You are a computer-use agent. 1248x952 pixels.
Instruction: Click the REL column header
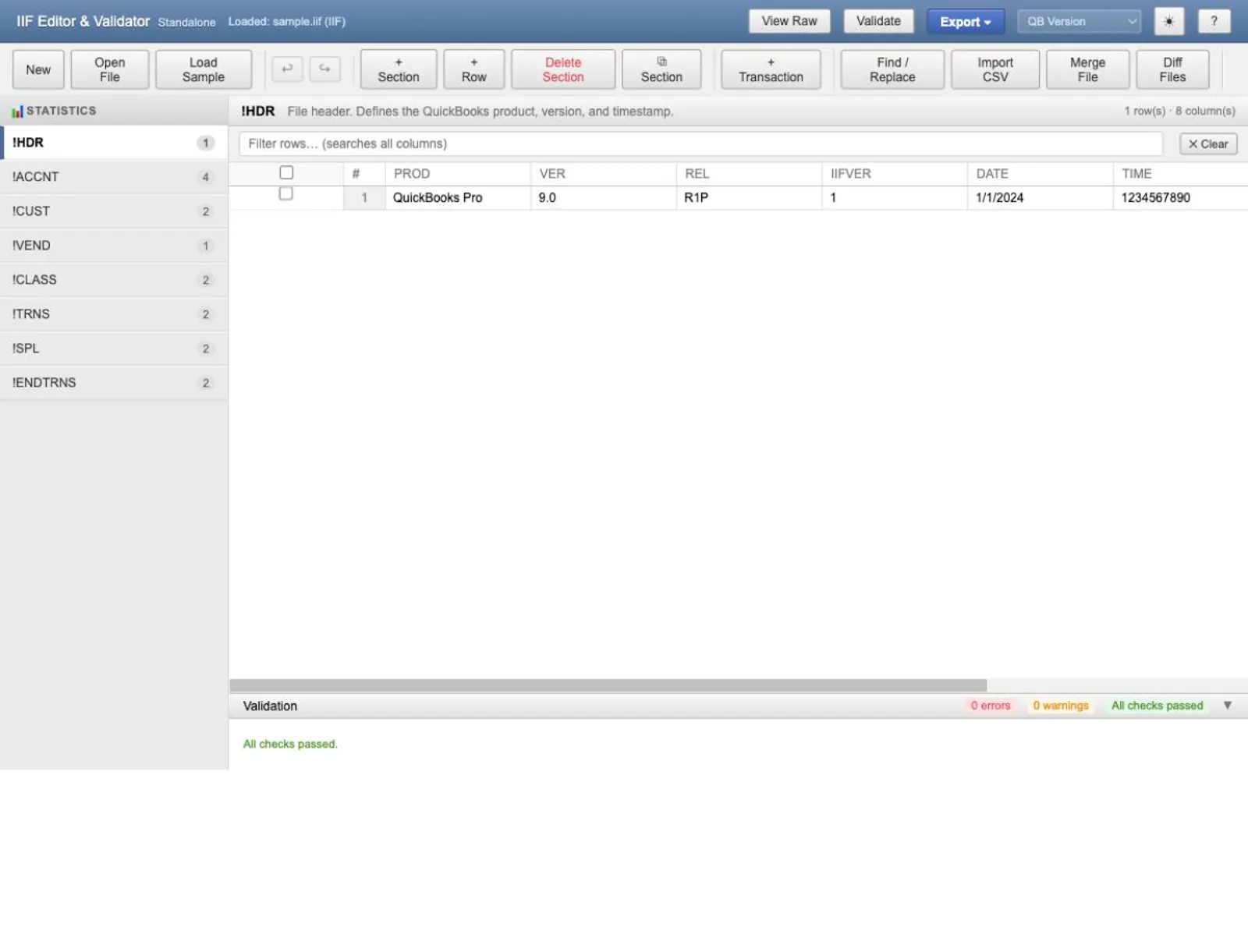tap(749, 174)
